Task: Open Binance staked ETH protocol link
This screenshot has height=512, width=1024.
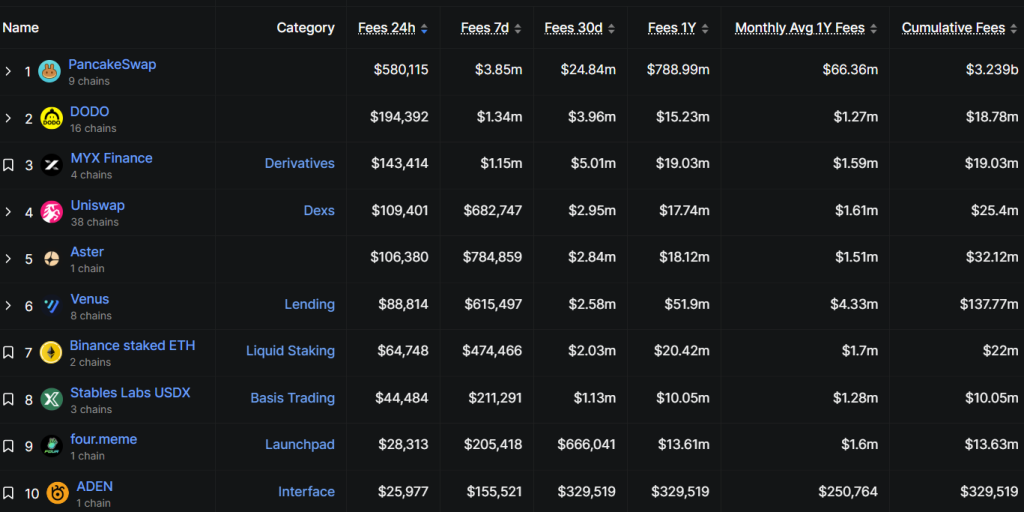Action: click(x=133, y=345)
